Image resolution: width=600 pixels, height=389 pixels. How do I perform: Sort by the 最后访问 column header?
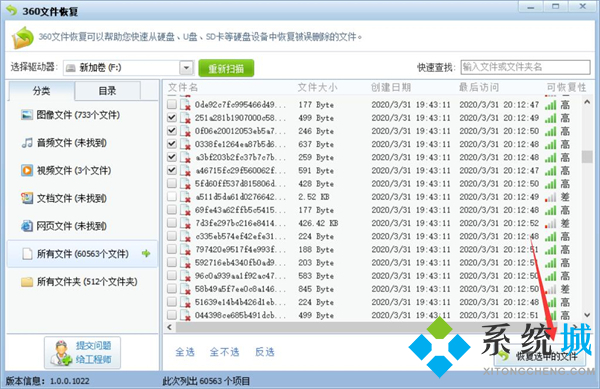tap(479, 88)
